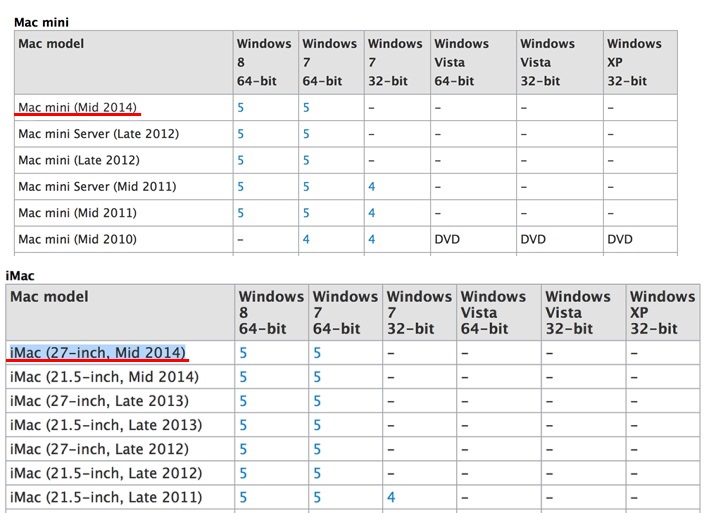Click Windows 8 64-bit header in Mac mini table
This screenshot has height=513, width=704.
(x=264, y=62)
